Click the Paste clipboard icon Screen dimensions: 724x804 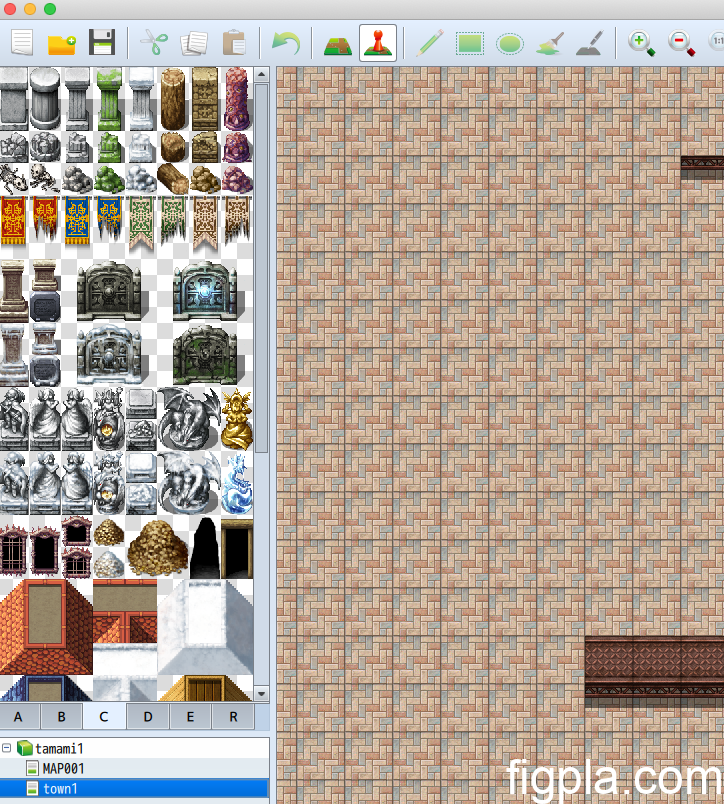(233, 43)
